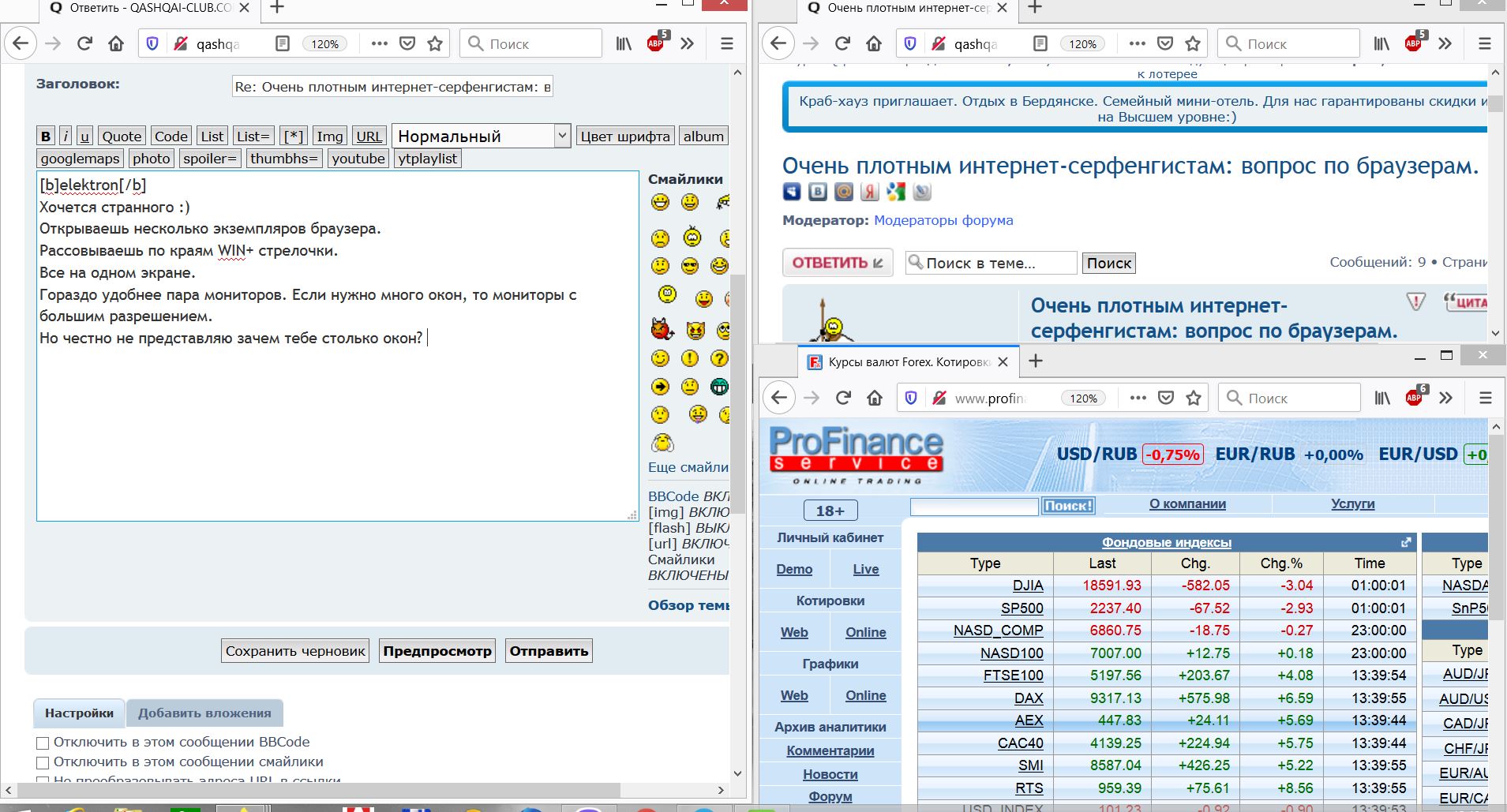Expand the toolbar overflow chevron in ProFinance window
This screenshot has height=812, width=1507.
[x=1445, y=399]
